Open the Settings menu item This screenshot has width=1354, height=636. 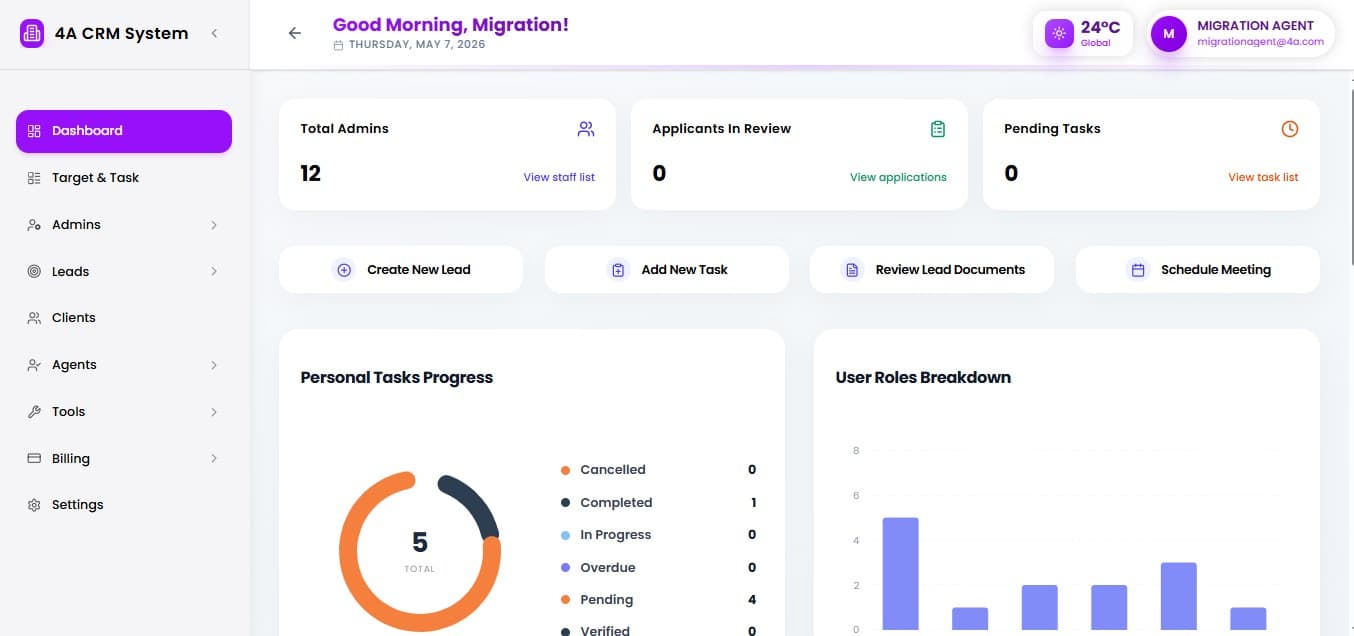tap(124, 505)
